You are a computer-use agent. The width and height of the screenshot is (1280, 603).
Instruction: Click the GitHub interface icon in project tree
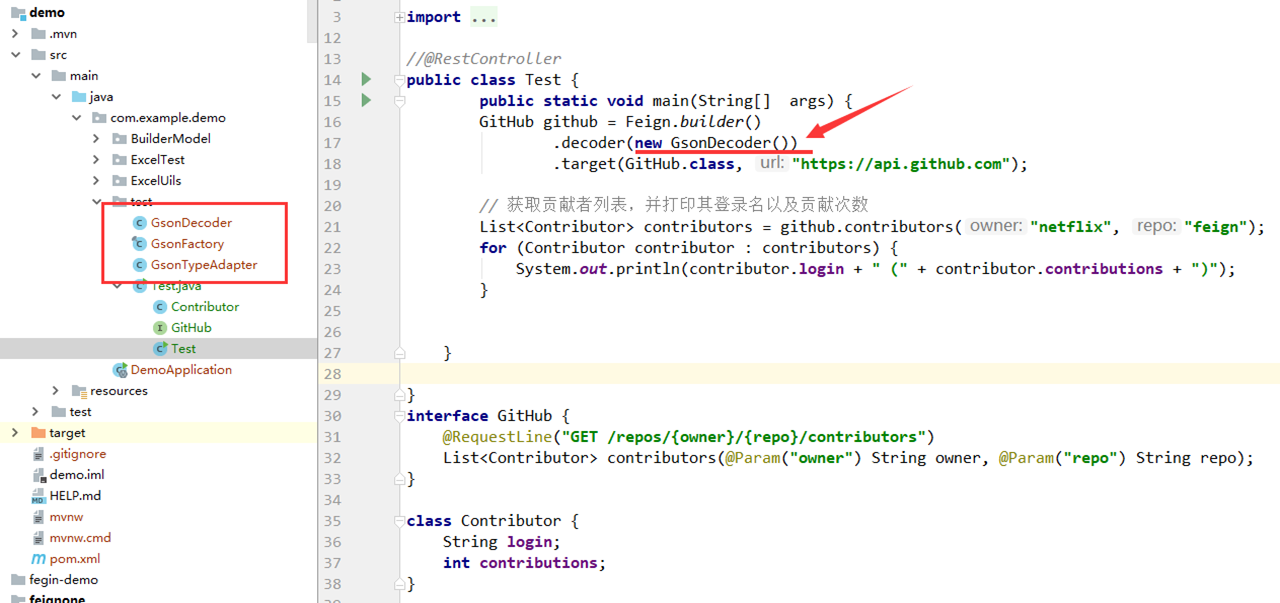(159, 327)
